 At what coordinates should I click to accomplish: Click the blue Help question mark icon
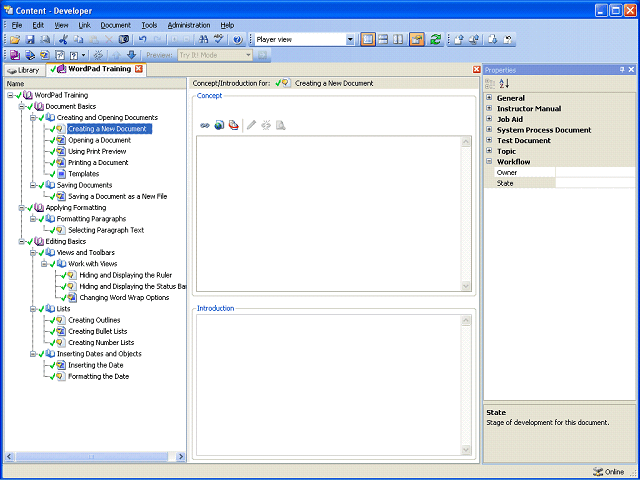tap(238, 40)
